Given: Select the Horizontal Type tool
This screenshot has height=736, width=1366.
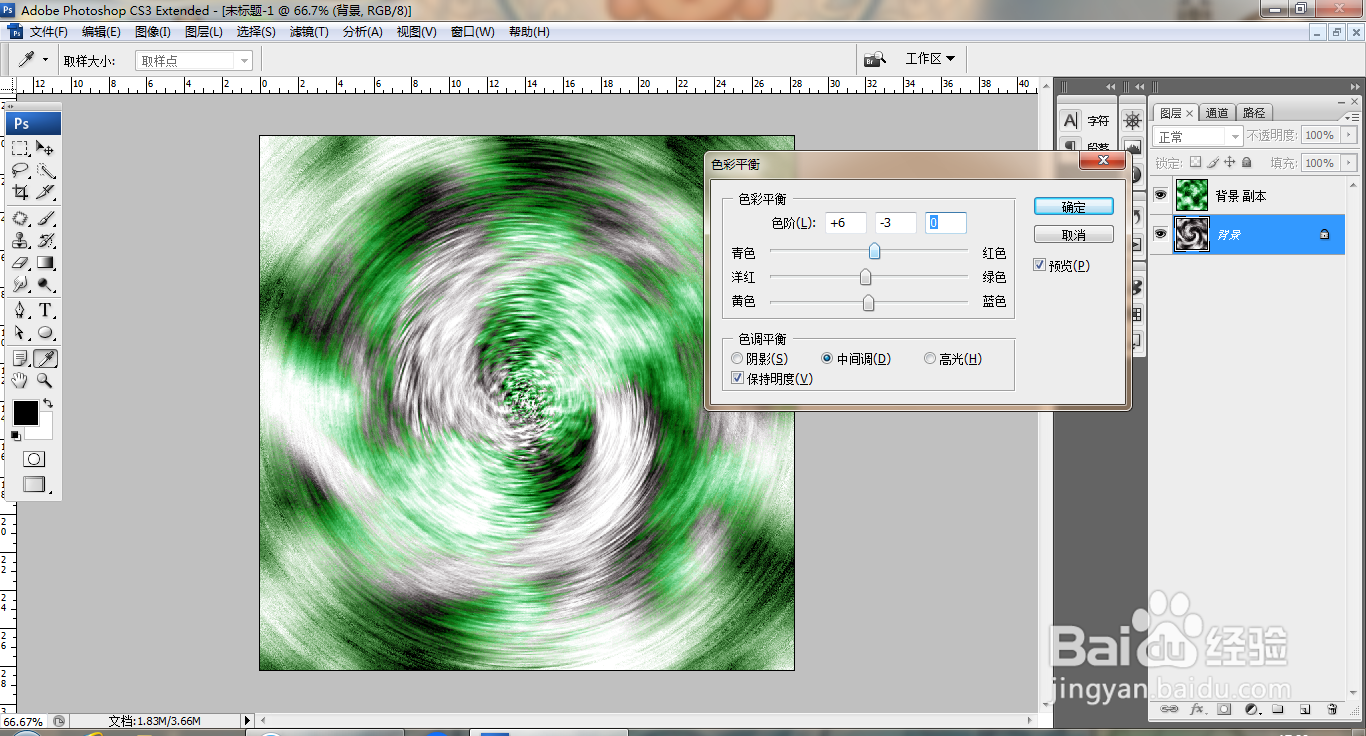Looking at the screenshot, I should 46,310.
